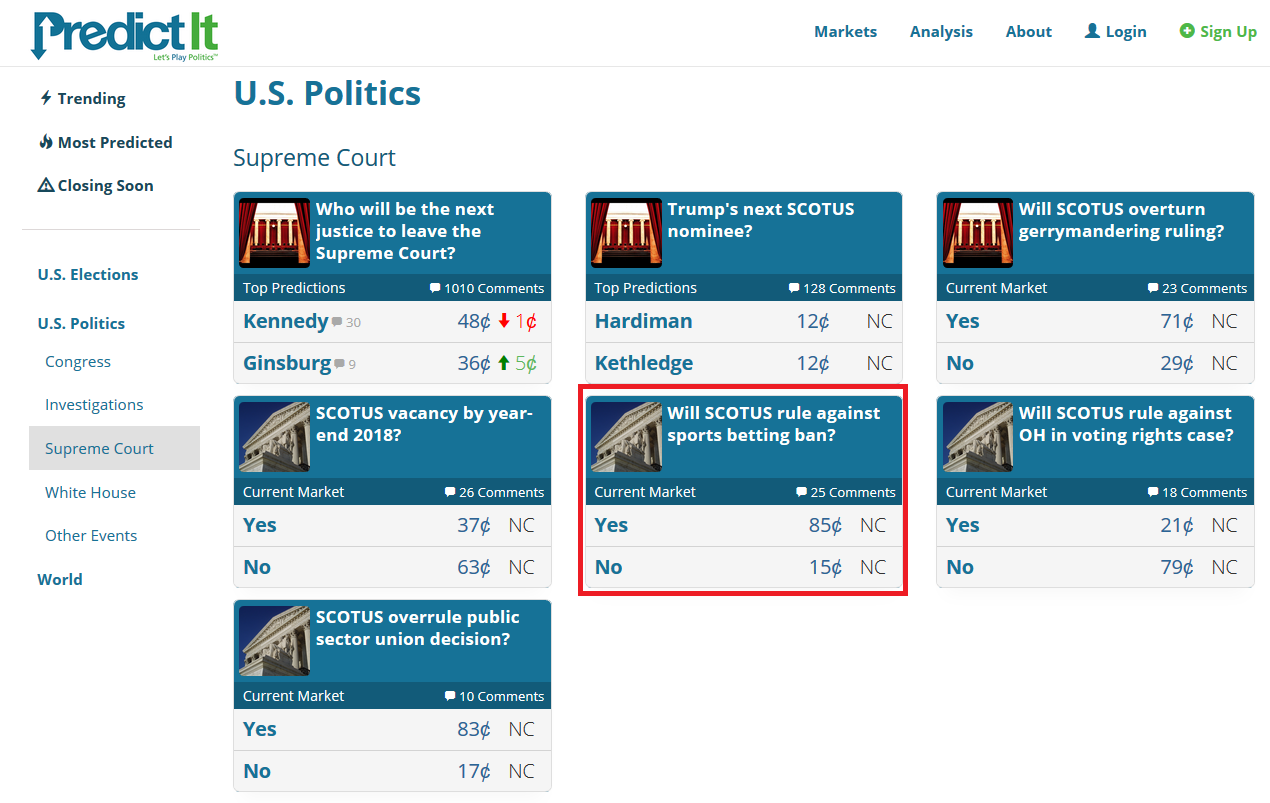Click the lightning bolt Trending icon
Screen dimensions: 1270x803
[45, 98]
